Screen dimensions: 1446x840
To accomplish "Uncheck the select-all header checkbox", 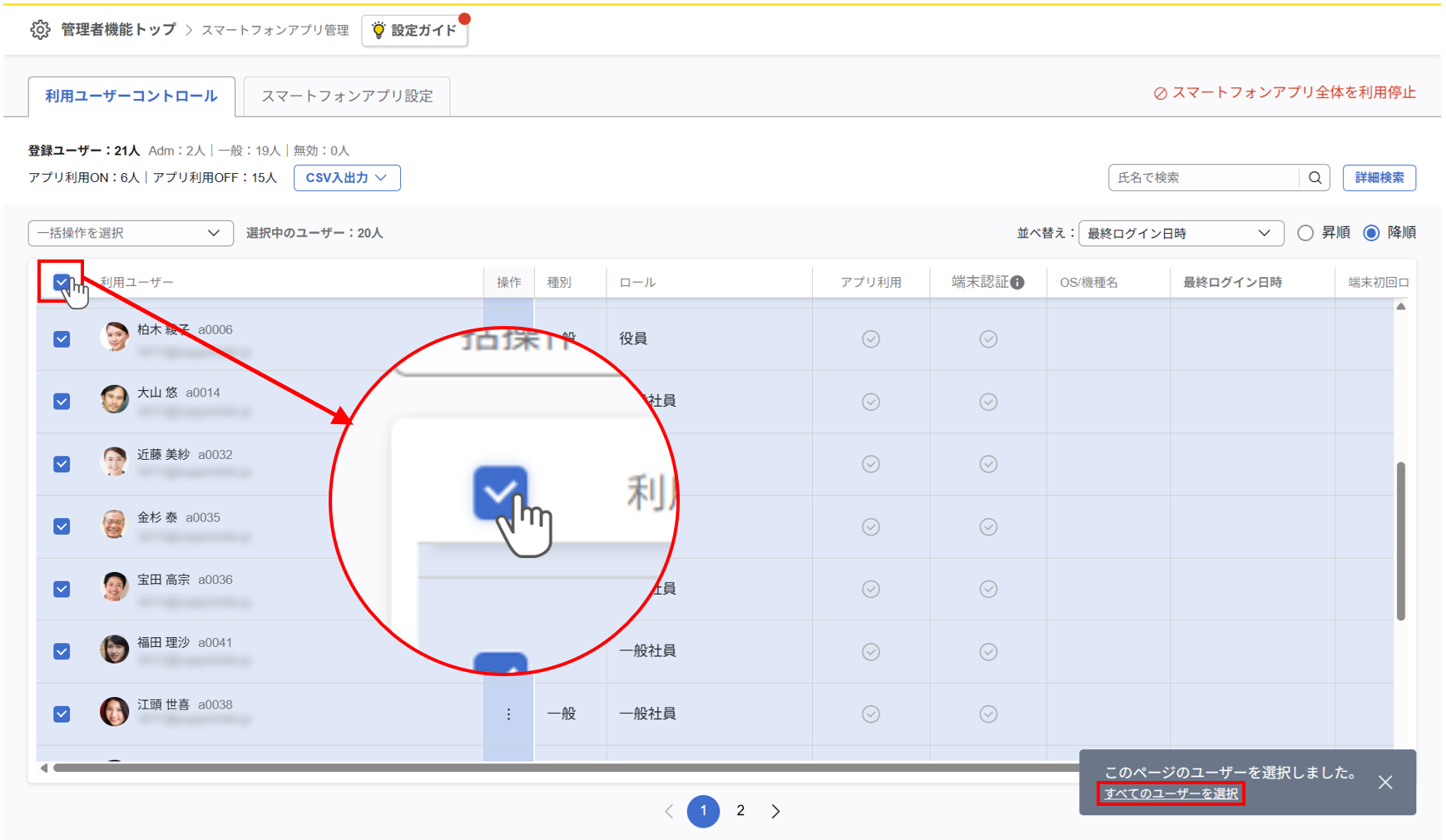I will pos(62,282).
